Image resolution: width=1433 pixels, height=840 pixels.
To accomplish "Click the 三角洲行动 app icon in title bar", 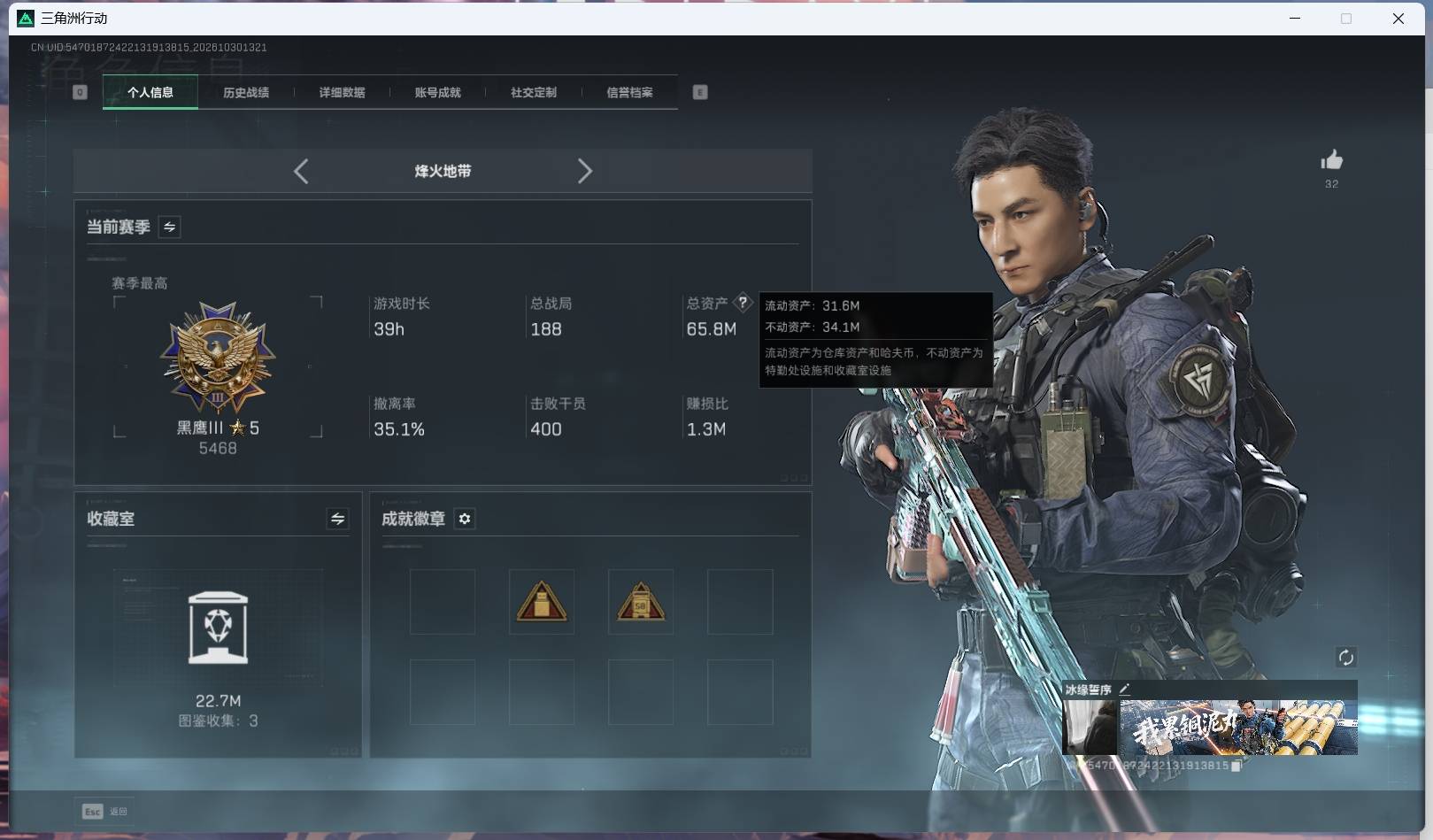I will tap(26, 19).
